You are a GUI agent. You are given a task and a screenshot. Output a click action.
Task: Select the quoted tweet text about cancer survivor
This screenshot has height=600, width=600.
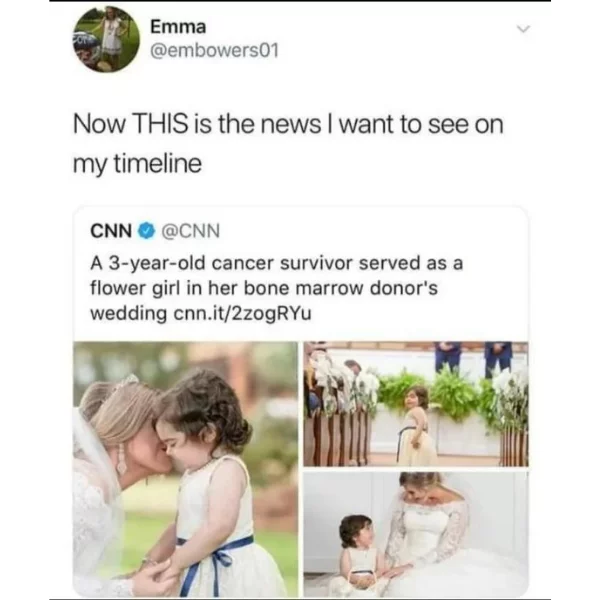(x=276, y=289)
